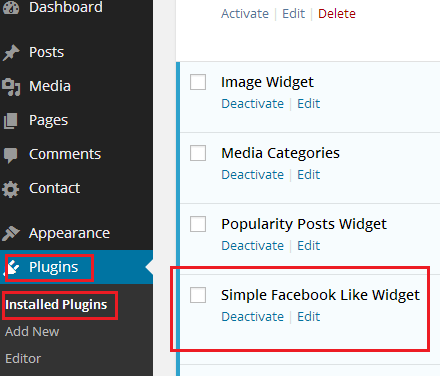Viewport: 440px width, 376px height.
Task: Click the Contact gear icon
Action: coord(11,189)
